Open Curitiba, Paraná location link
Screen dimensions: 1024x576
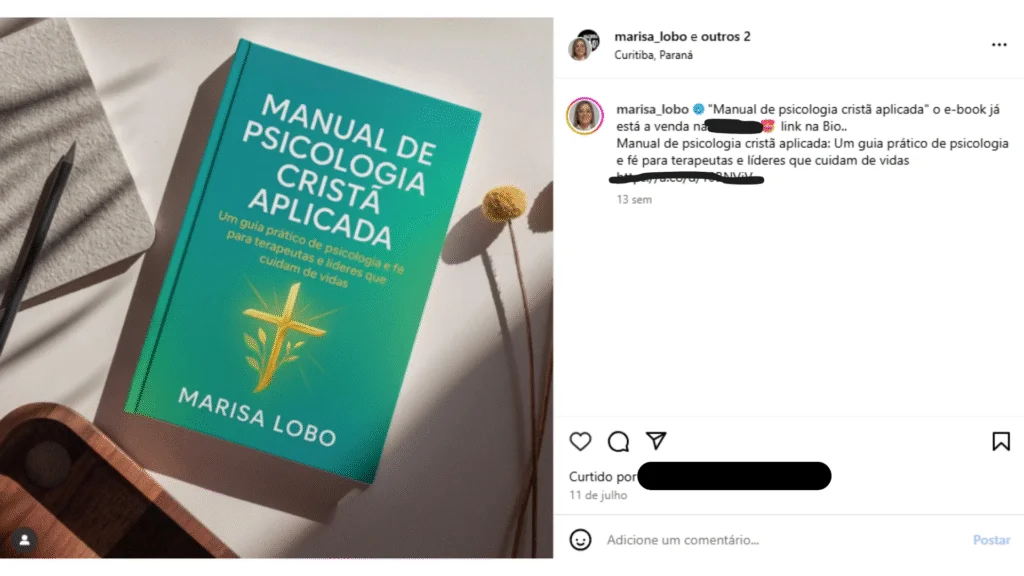coord(653,56)
